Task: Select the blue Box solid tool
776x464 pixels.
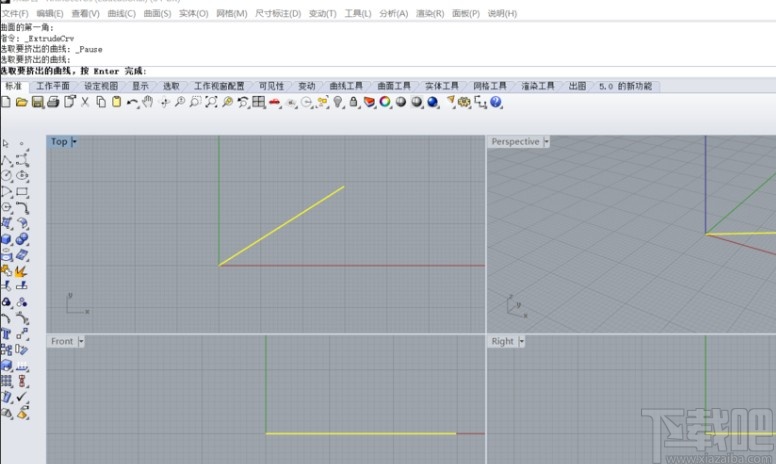Action: coord(6,239)
